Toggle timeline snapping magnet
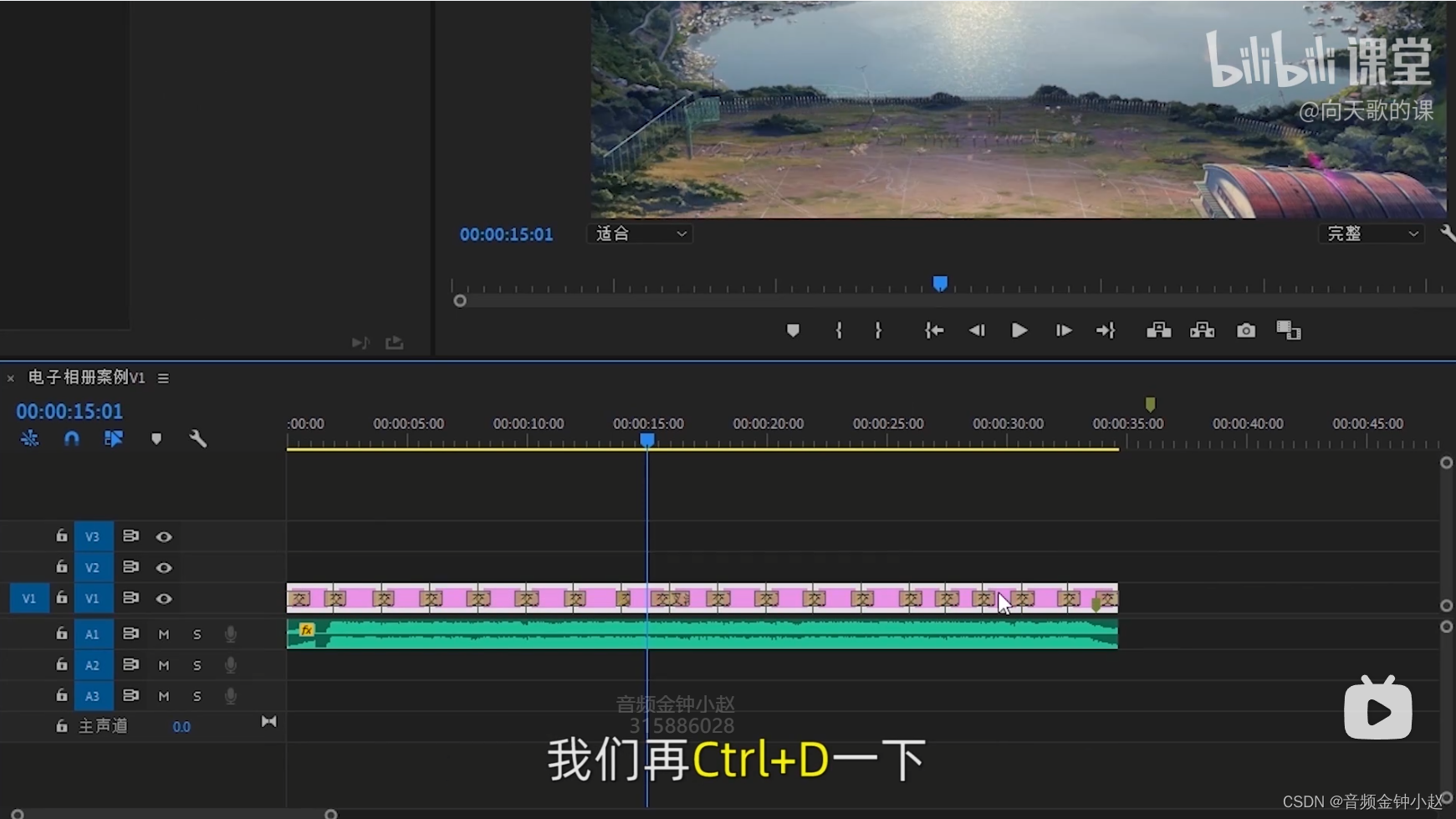Screen dimensions: 1456x819 click(x=72, y=438)
